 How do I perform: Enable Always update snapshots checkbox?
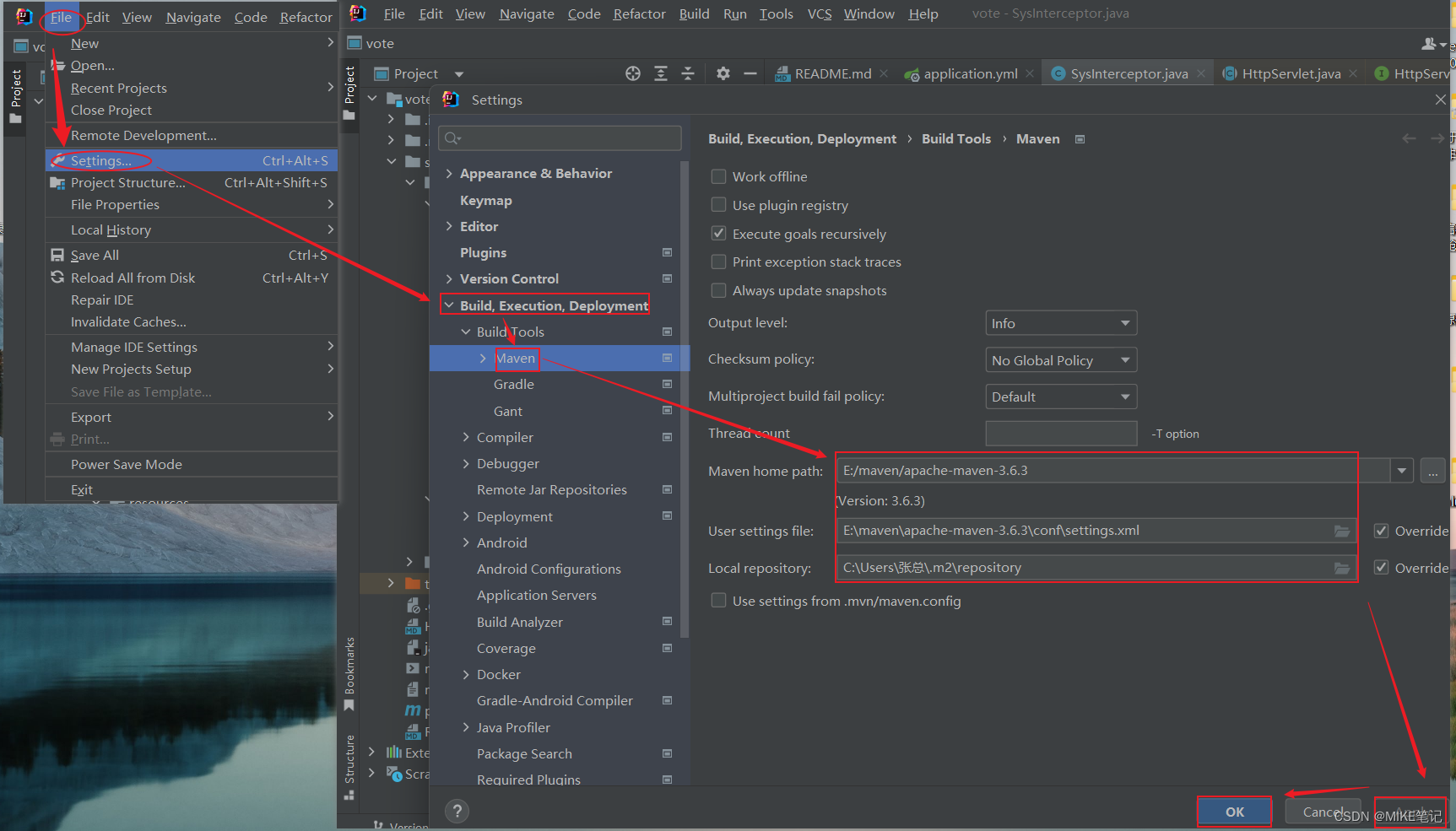click(718, 290)
